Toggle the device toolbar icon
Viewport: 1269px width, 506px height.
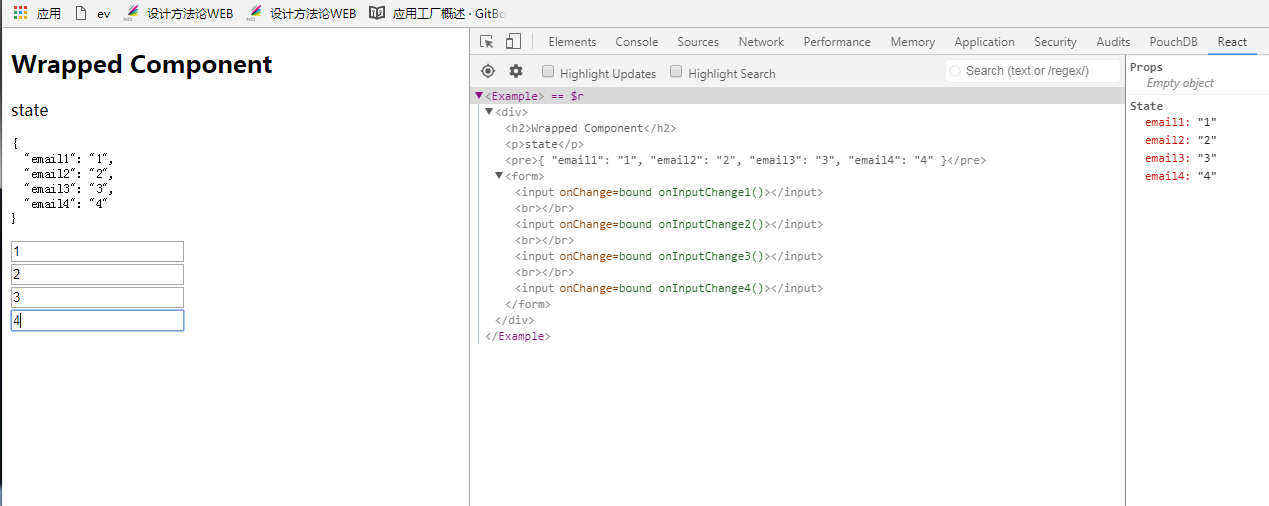click(513, 41)
